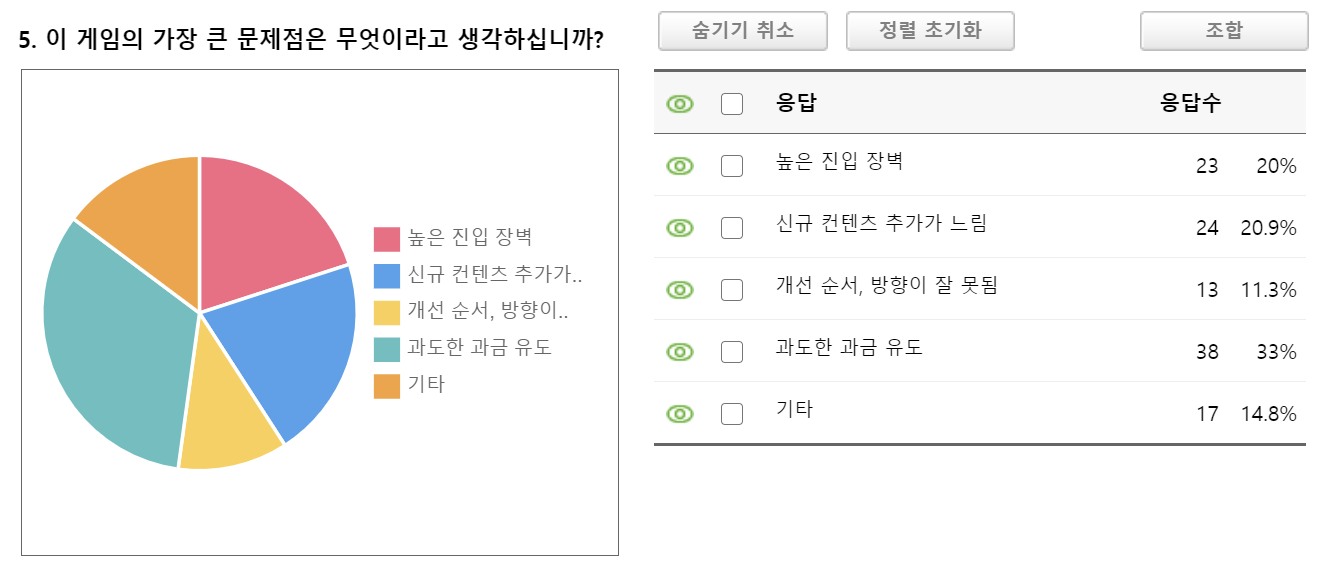The height and width of the screenshot is (567, 1325).
Task: Tick the checkbox for 높은 진입 장벽
Action: pos(732,166)
